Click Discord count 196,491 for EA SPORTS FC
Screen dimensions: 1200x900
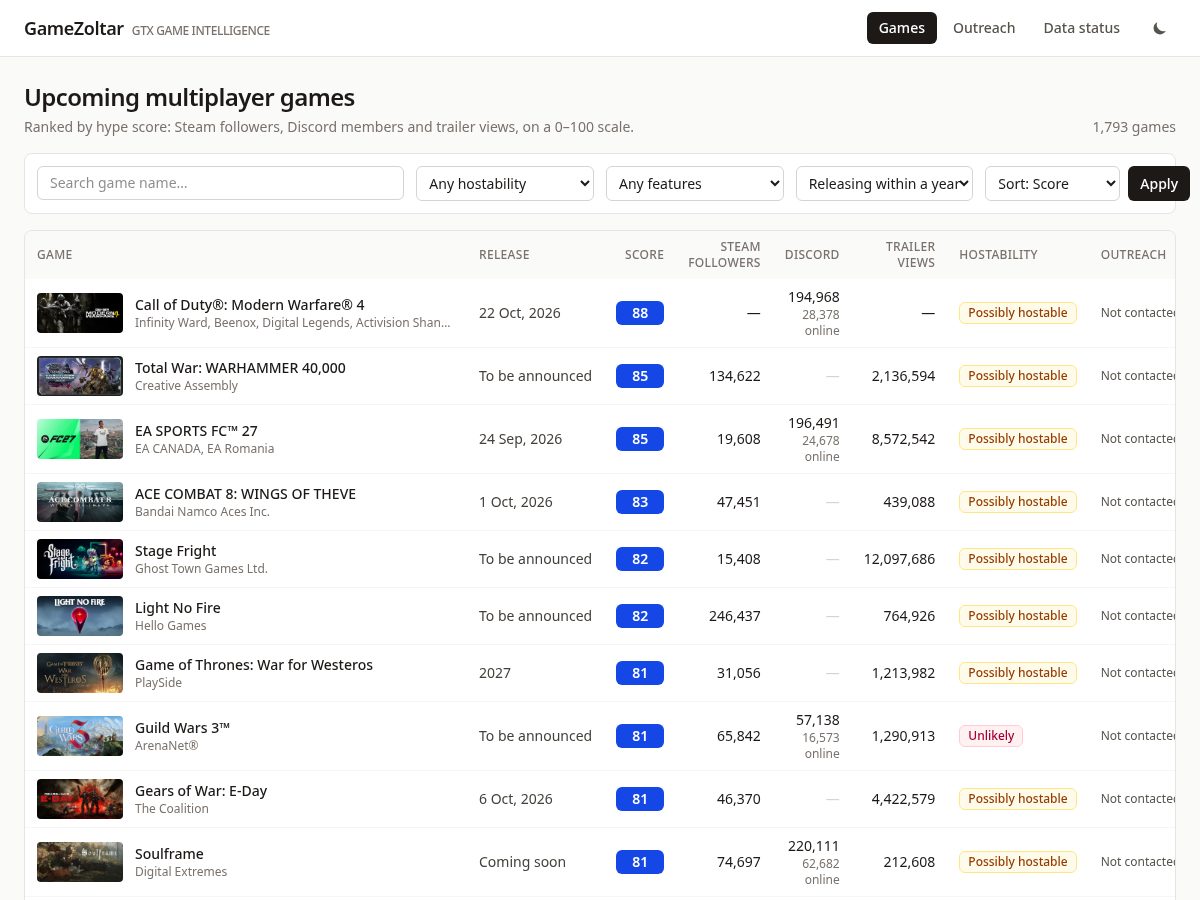(x=814, y=423)
